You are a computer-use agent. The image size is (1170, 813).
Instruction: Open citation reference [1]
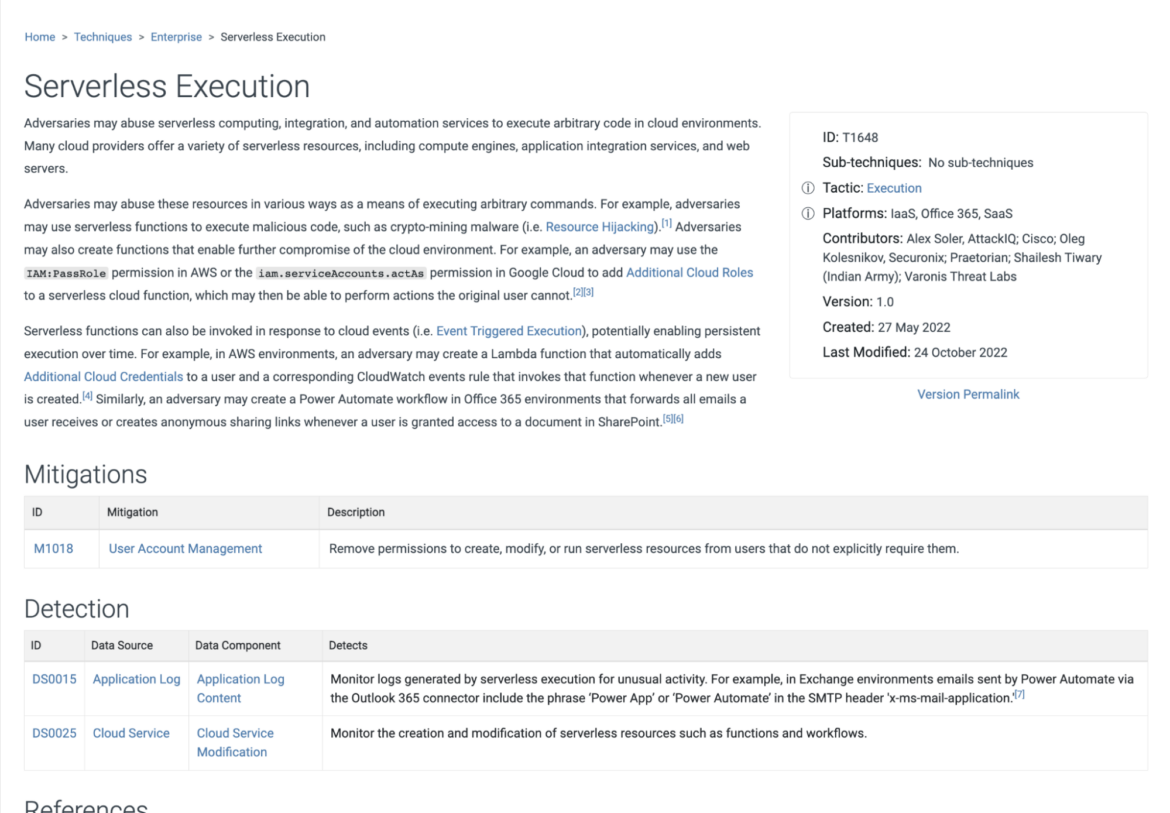[x=667, y=223]
